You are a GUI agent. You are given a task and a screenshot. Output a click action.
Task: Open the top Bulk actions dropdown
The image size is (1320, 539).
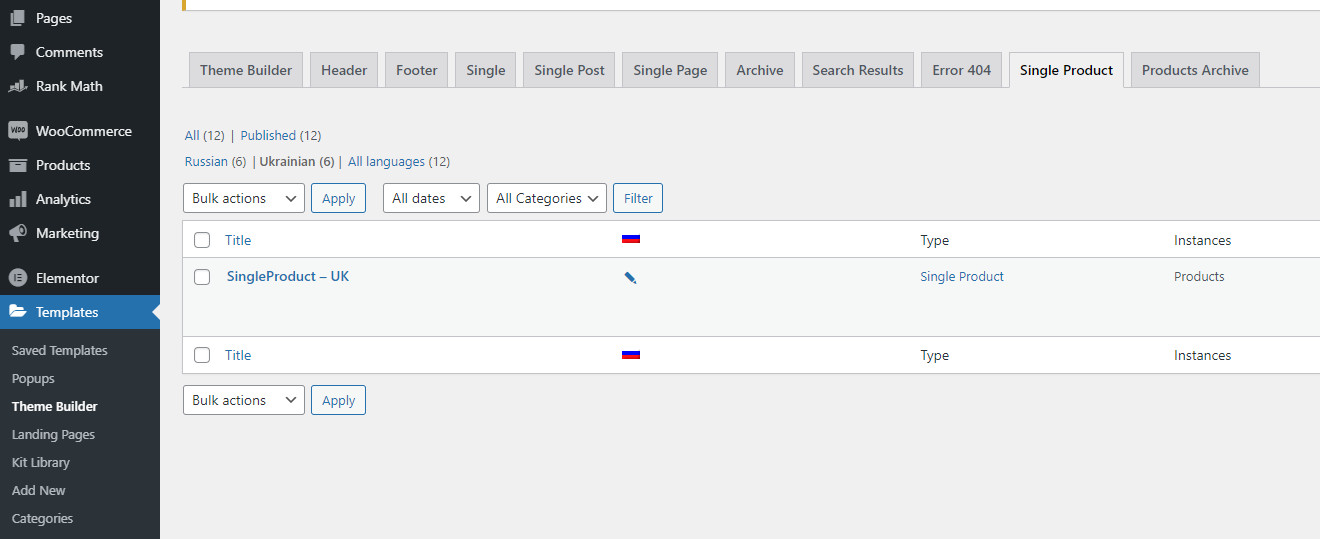(x=244, y=198)
